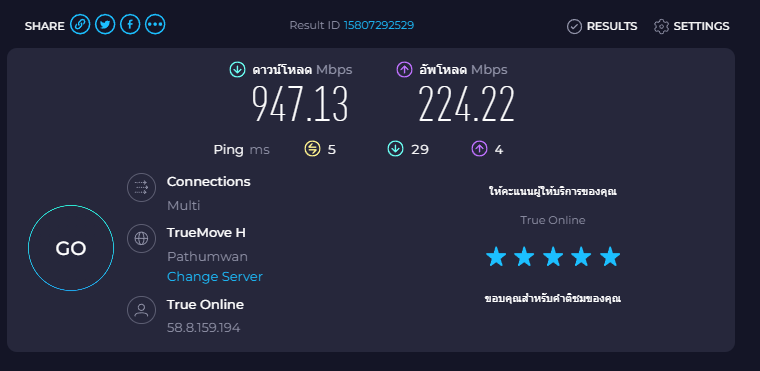This screenshot has width=760, height=371.
Task: Open the Settings gear icon
Action: [661, 26]
